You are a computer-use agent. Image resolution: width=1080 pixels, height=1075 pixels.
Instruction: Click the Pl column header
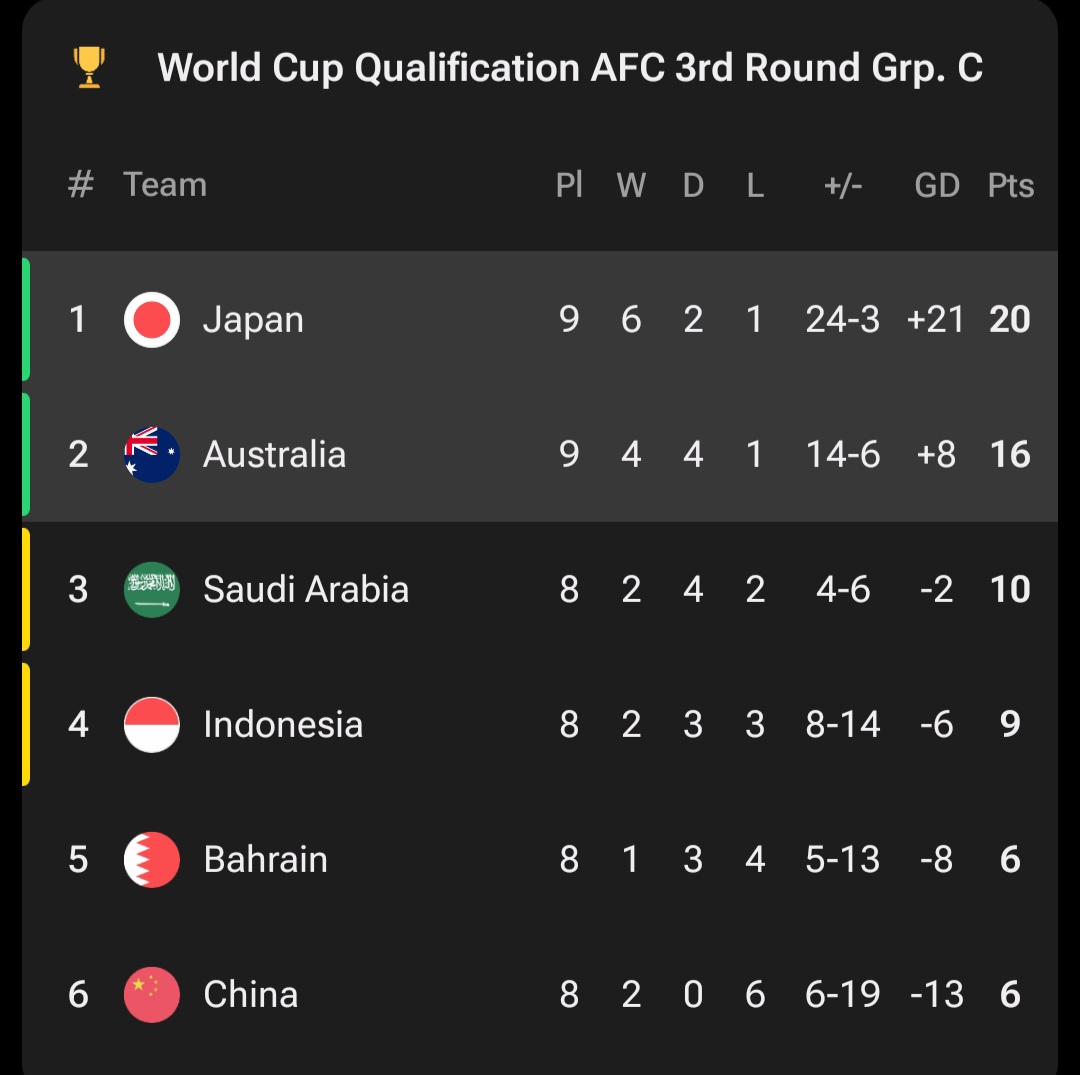(x=569, y=185)
